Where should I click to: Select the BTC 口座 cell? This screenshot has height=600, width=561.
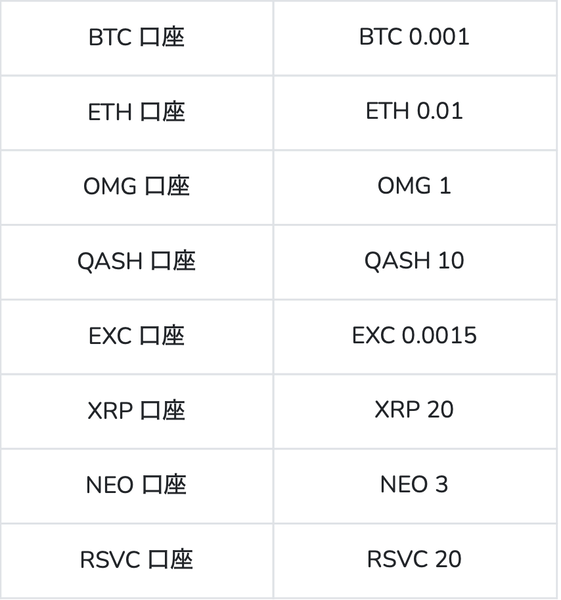click(137, 38)
